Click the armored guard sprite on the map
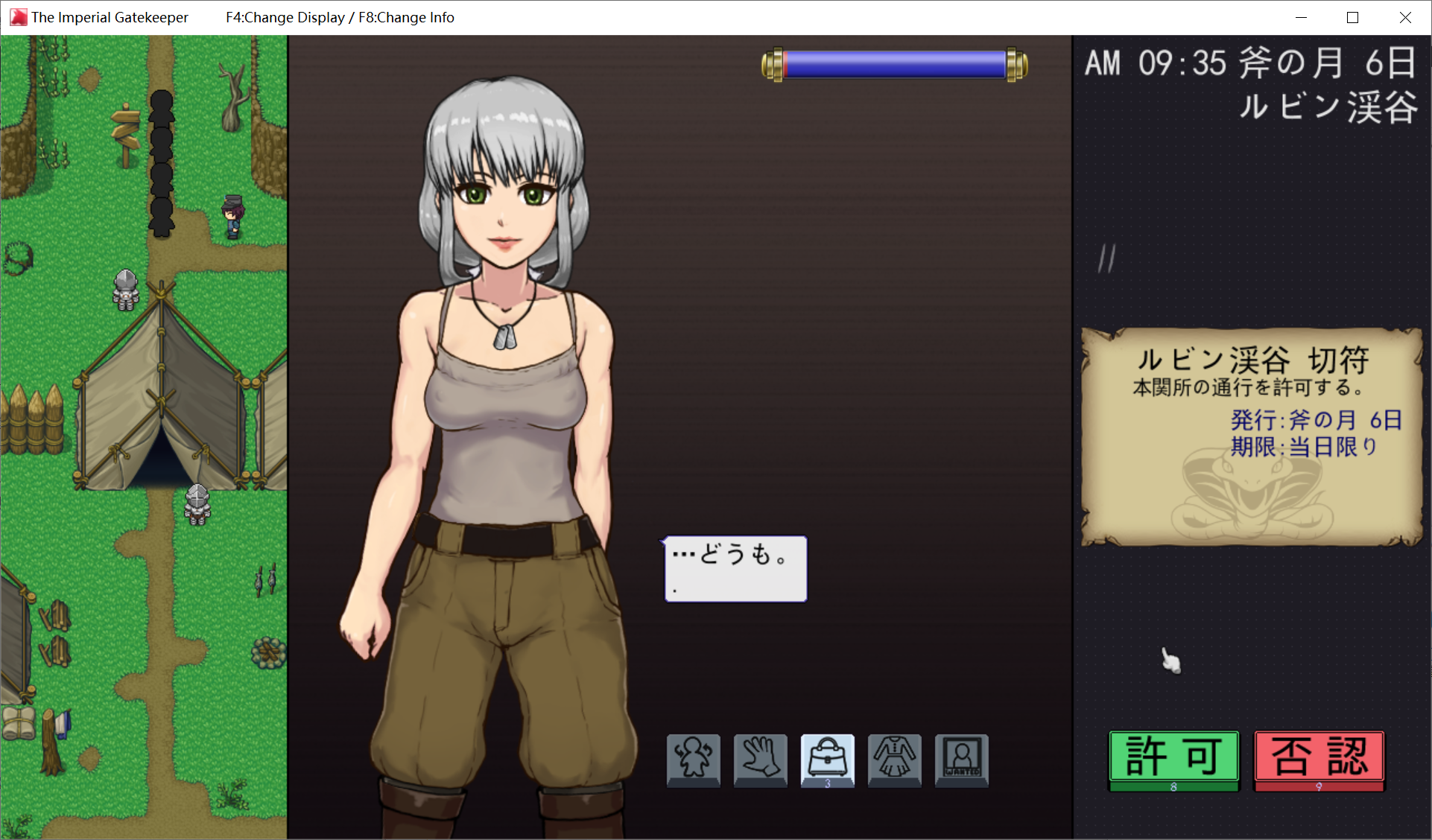The width and height of the screenshot is (1432, 840). click(124, 290)
